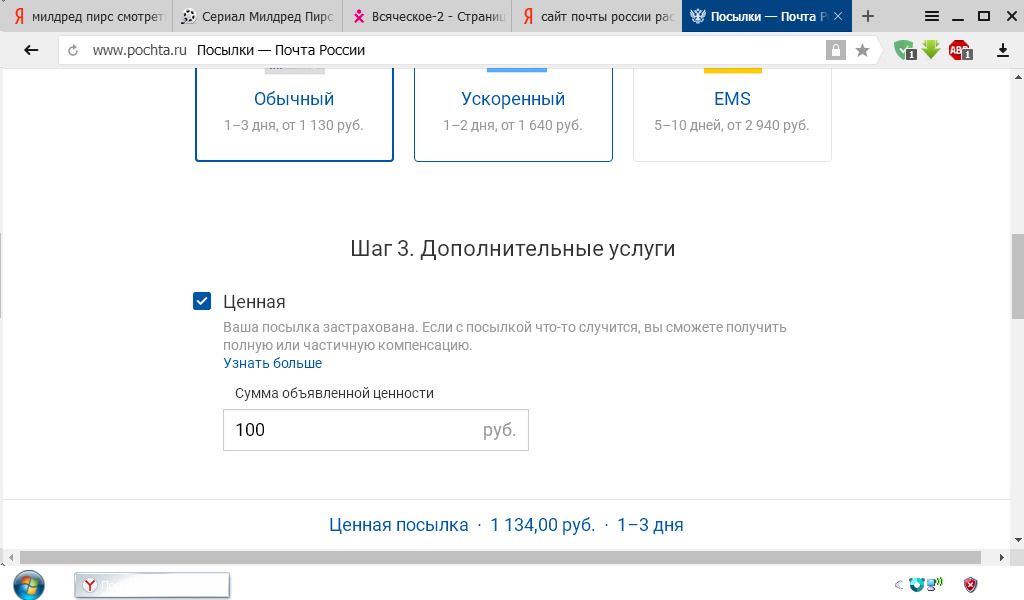This screenshot has height=600, width=1024.
Task: Select the Обычный delivery option
Action: 294,110
